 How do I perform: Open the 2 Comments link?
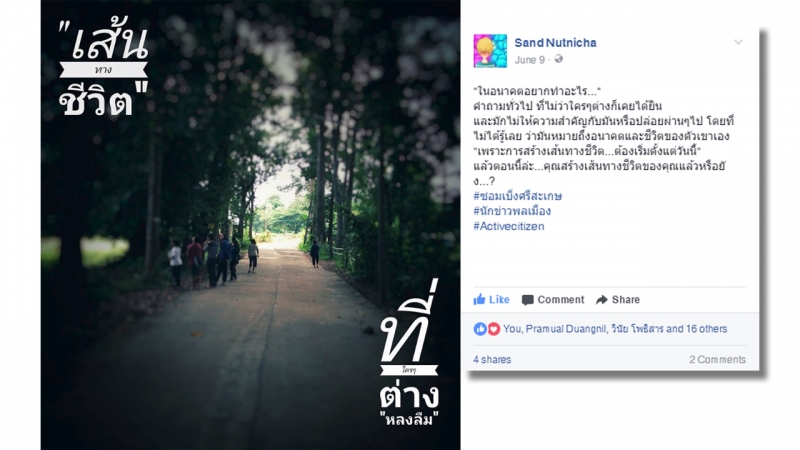pos(717,360)
